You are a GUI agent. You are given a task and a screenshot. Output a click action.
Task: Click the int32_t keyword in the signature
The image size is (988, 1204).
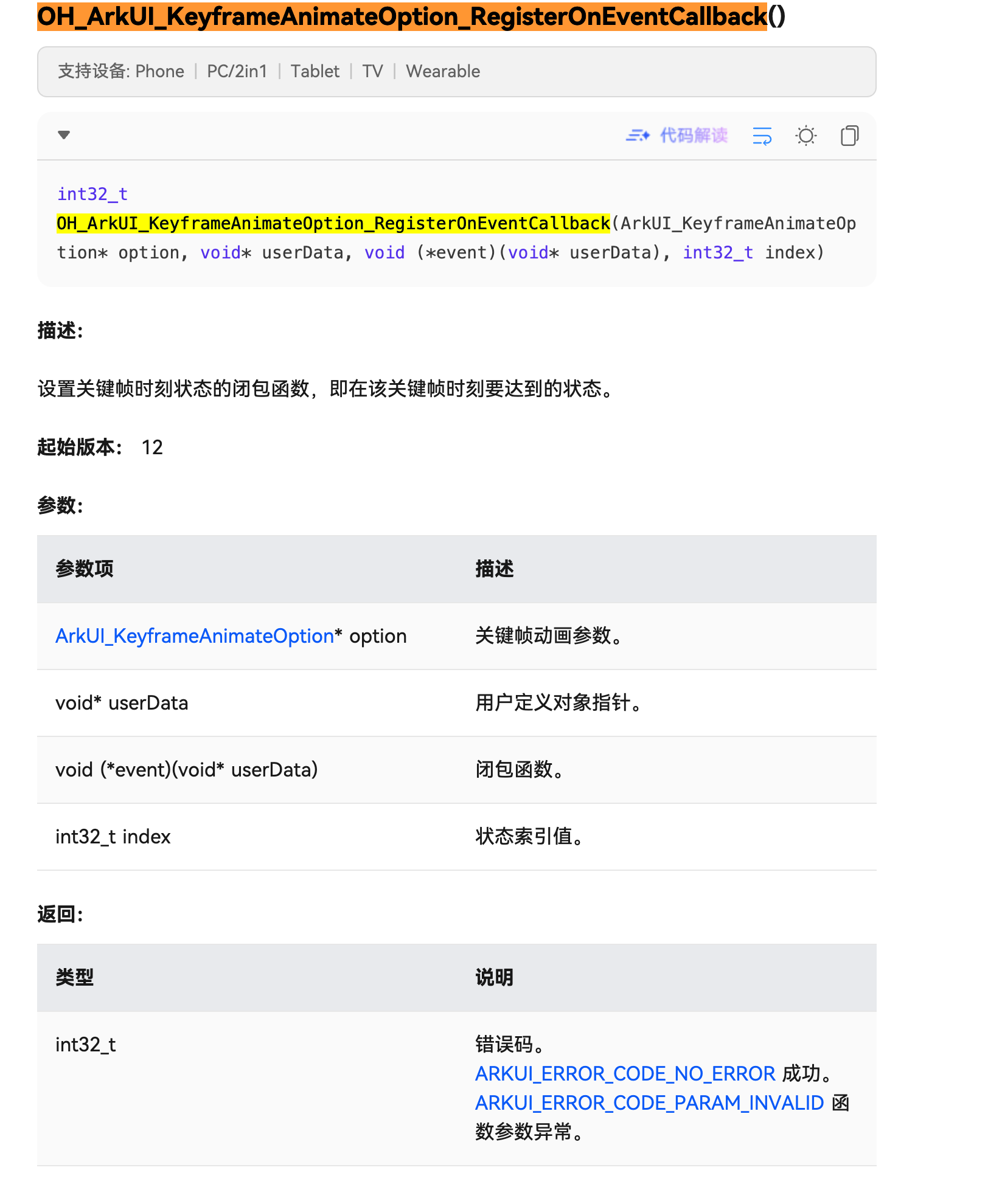[x=91, y=193]
